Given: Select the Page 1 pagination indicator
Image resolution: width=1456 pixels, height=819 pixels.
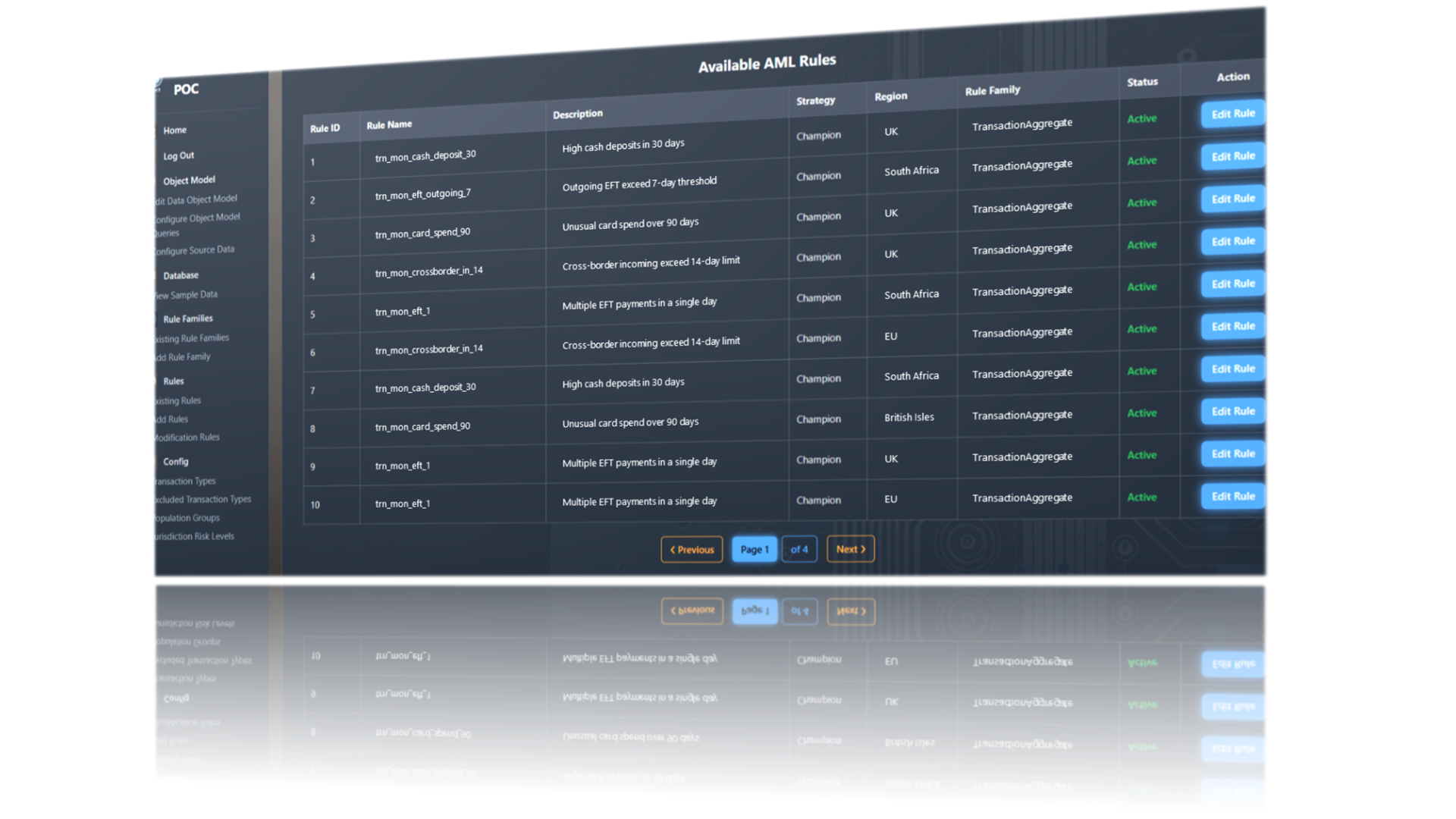Looking at the screenshot, I should pos(754,550).
